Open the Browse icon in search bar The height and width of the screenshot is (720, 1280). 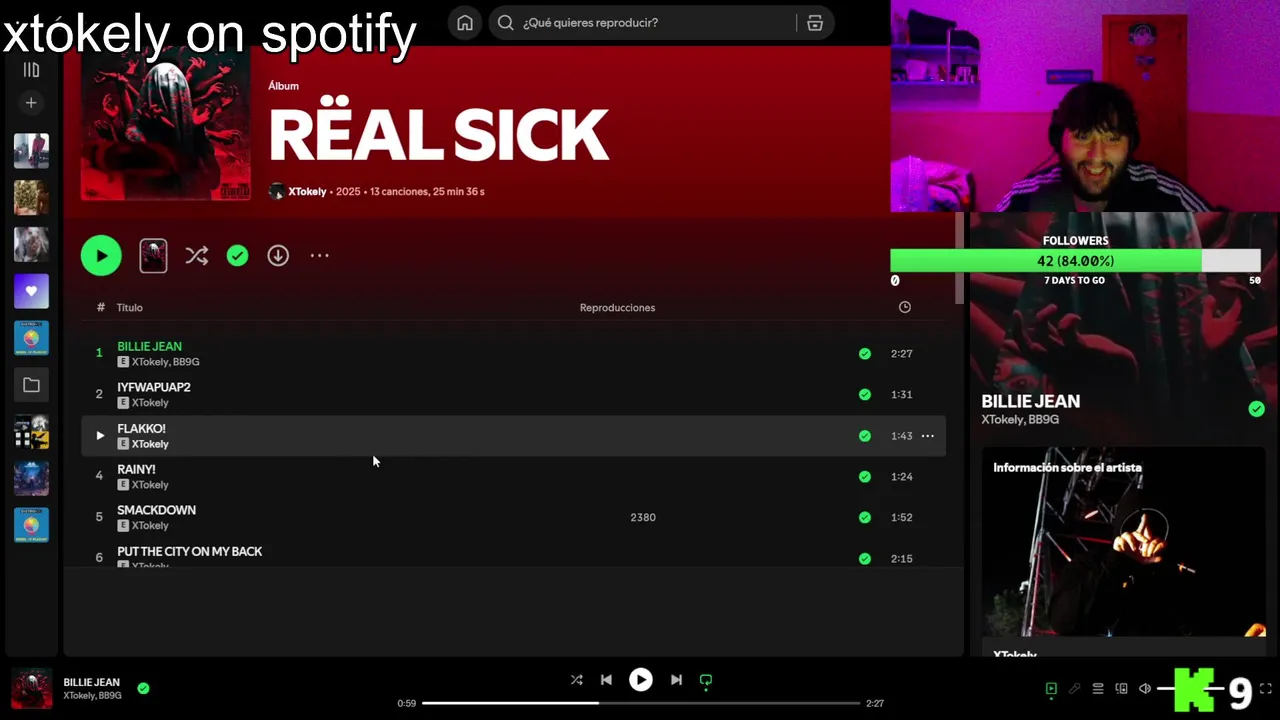click(814, 23)
